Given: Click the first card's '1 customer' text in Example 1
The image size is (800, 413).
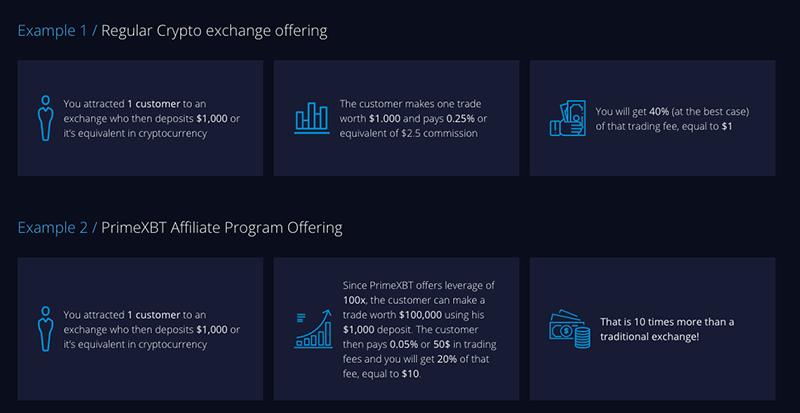Looking at the screenshot, I should pyautogui.click(x=154, y=104).
